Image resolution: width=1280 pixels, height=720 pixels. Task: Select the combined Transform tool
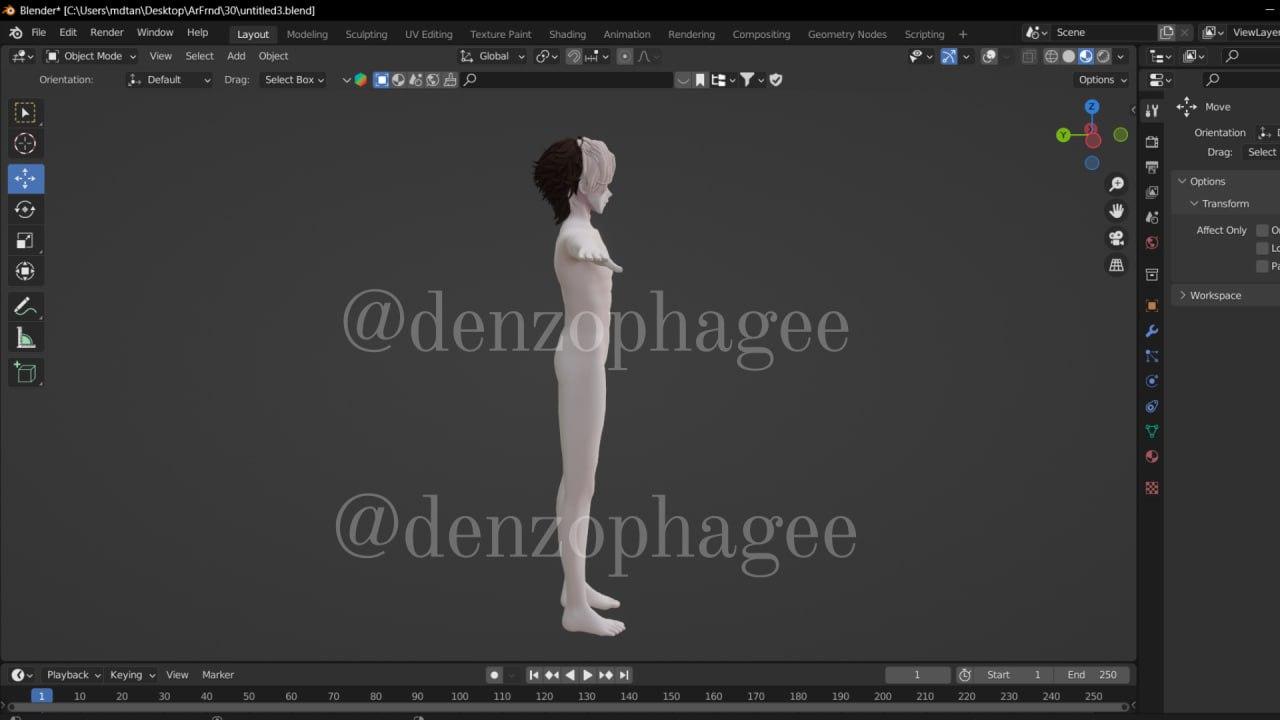pyautogui.click(x=26, y=271)
